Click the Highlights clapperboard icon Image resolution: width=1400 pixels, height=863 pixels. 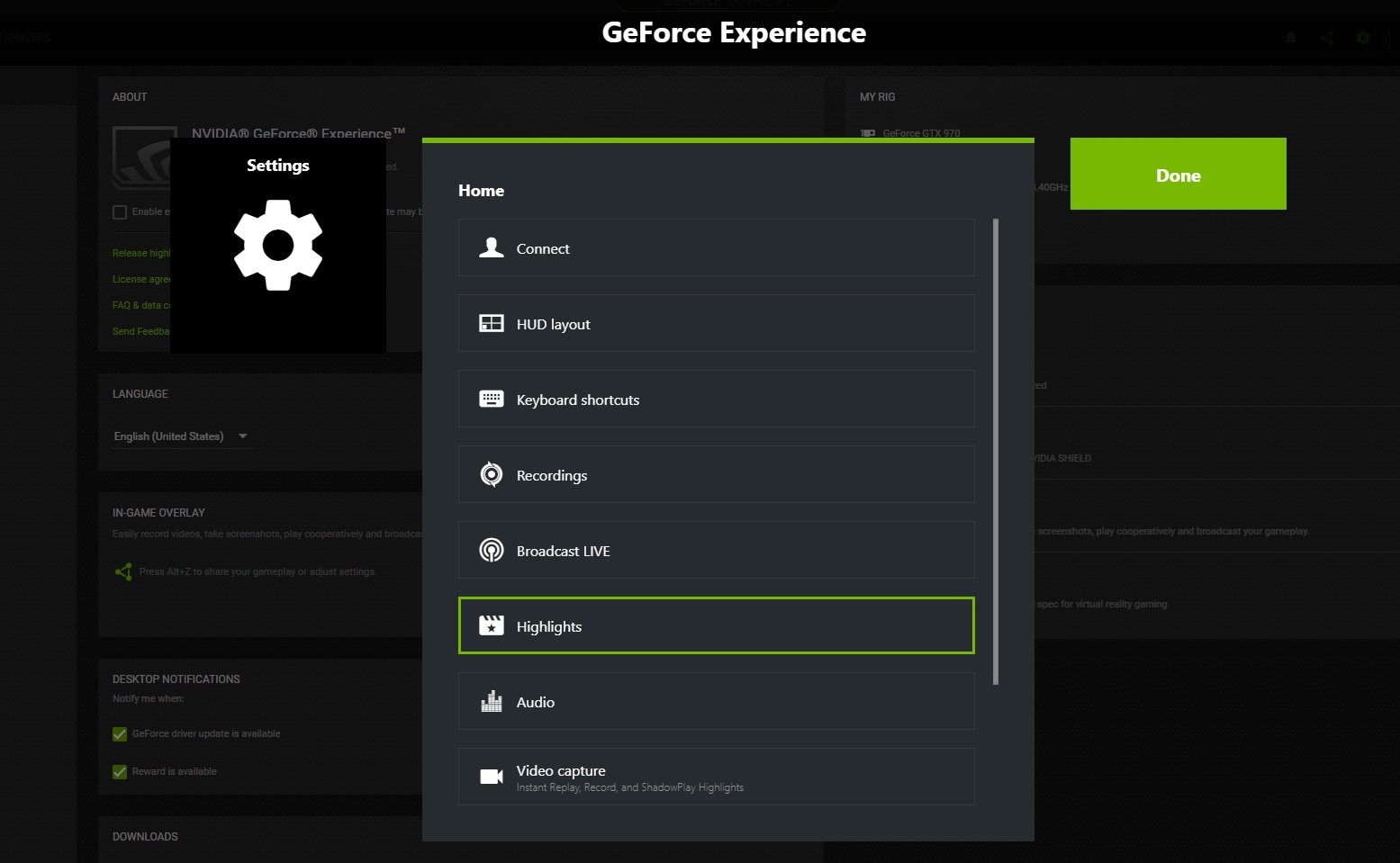coord(491,625)
